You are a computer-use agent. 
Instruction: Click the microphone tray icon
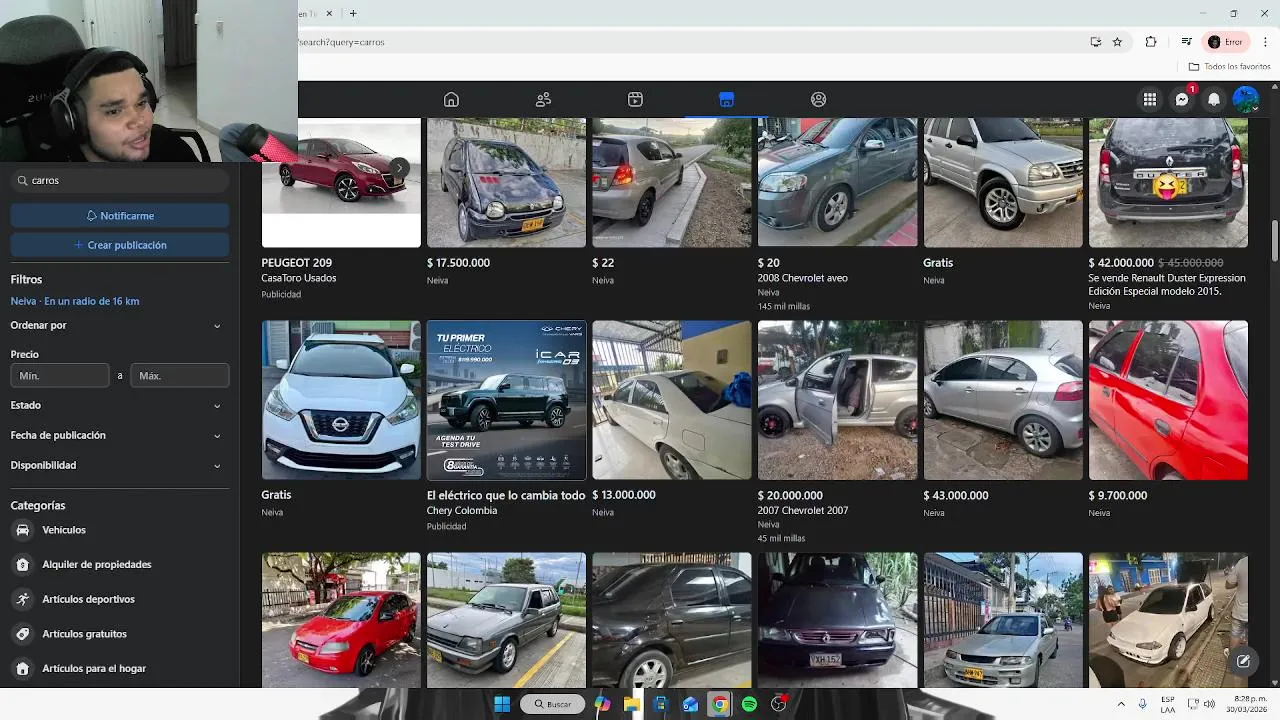[x=1142, y=704]
